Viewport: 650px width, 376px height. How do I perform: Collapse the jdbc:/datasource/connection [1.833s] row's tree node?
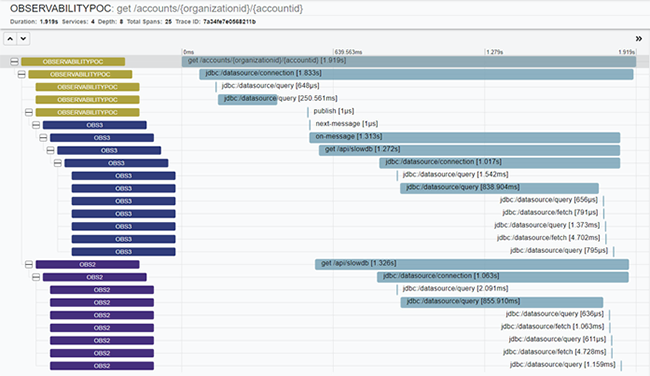(22, 74)
